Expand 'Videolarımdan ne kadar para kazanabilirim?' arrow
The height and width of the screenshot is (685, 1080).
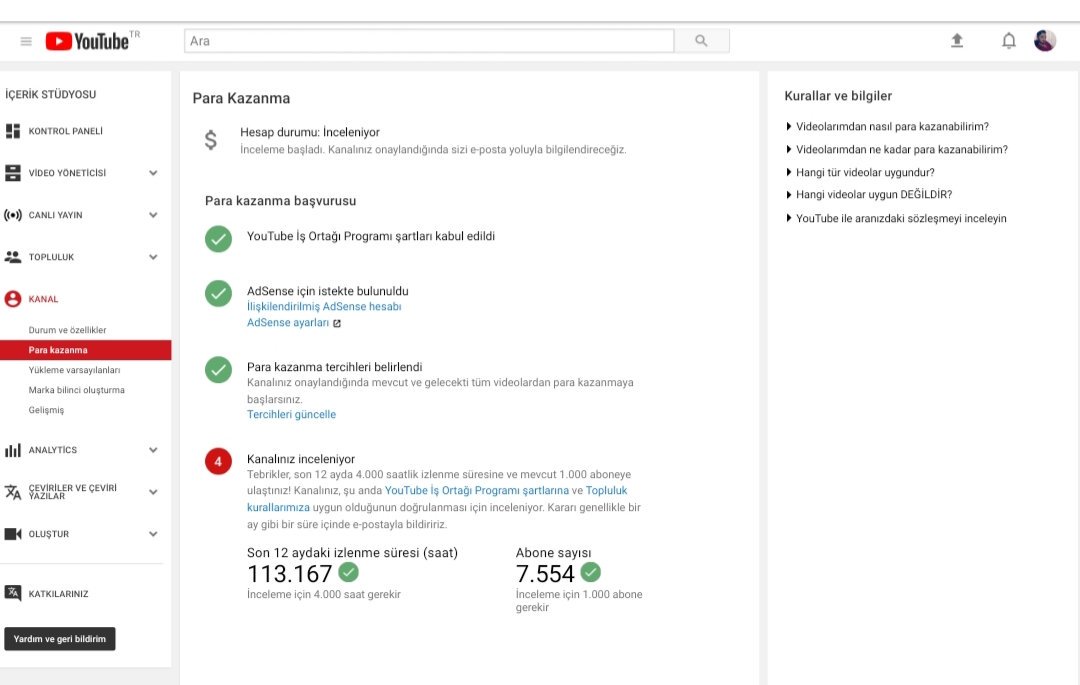(789, 149)
